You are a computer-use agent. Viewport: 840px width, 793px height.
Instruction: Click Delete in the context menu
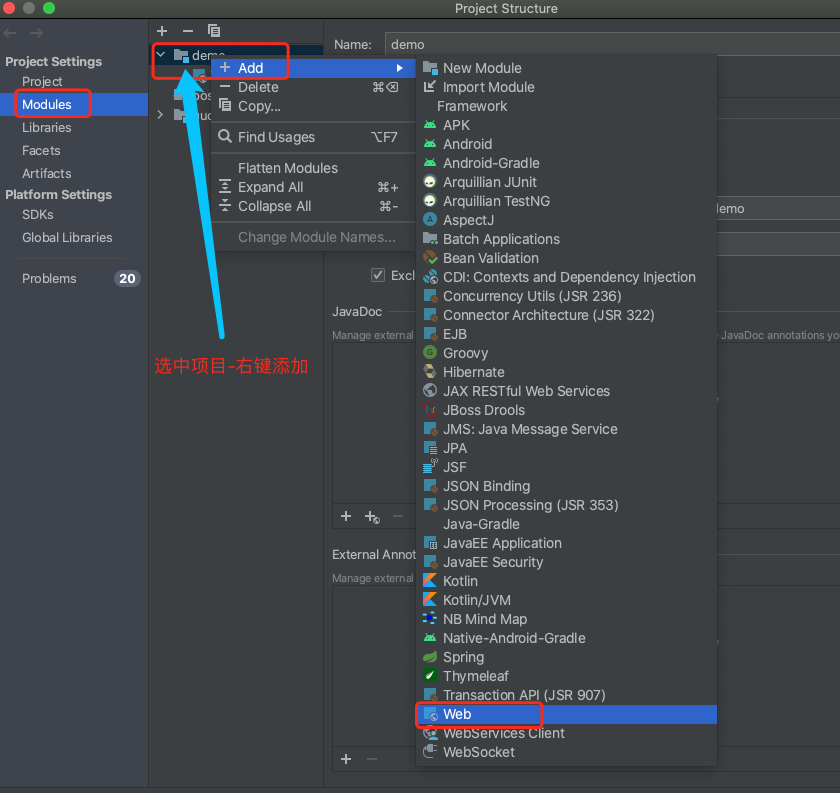pyautogui.click(x=313, y=87)
